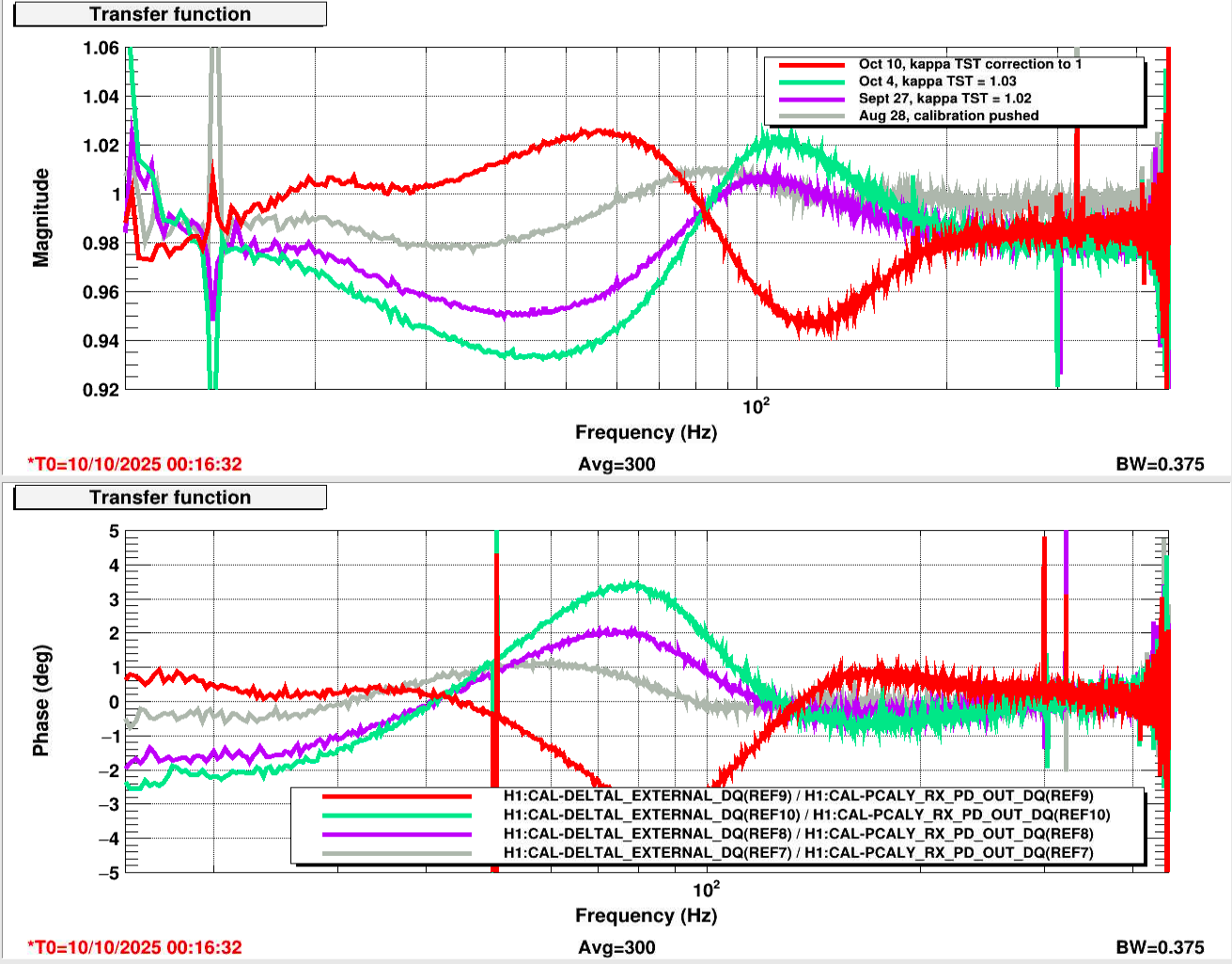Click the phase plot's Transfer function title box
The width and height of the screenshot is (1232, 964).
(170, 497)
